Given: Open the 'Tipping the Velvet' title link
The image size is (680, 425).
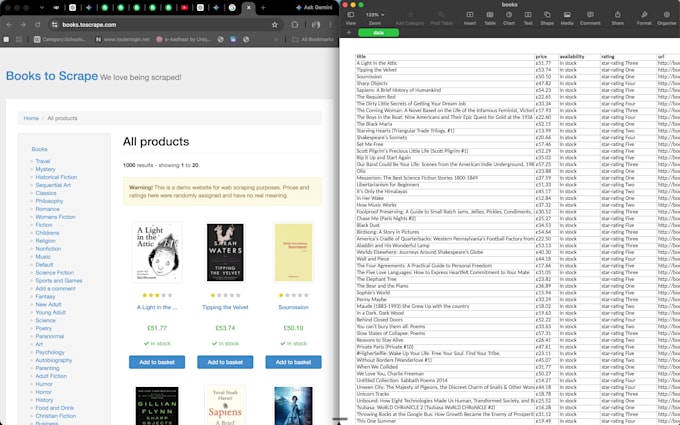Looking at the screenshot, I should pyautogui.click(x=225, y=307).
